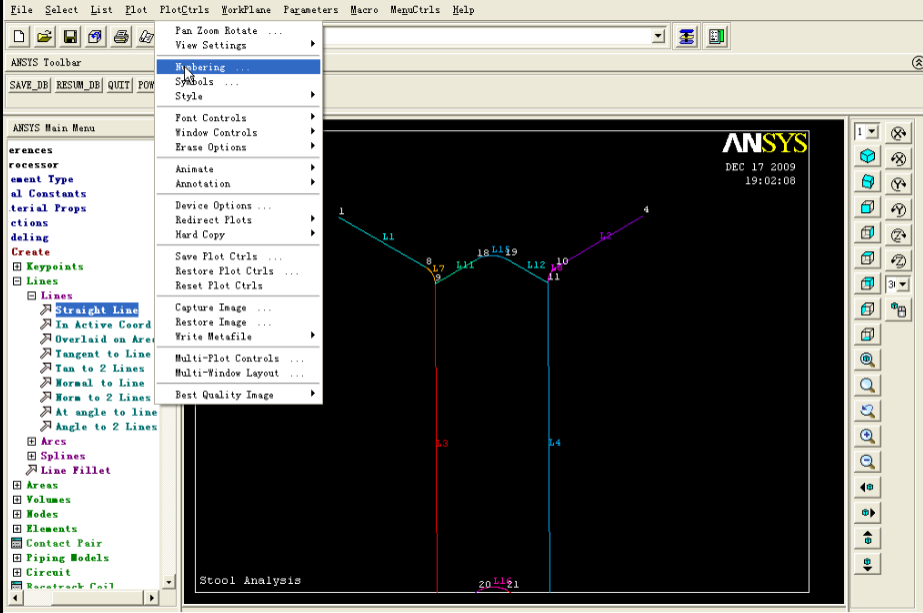Expand the Volumes tree node
Screen dimensions: 923x613
point(17,499)
